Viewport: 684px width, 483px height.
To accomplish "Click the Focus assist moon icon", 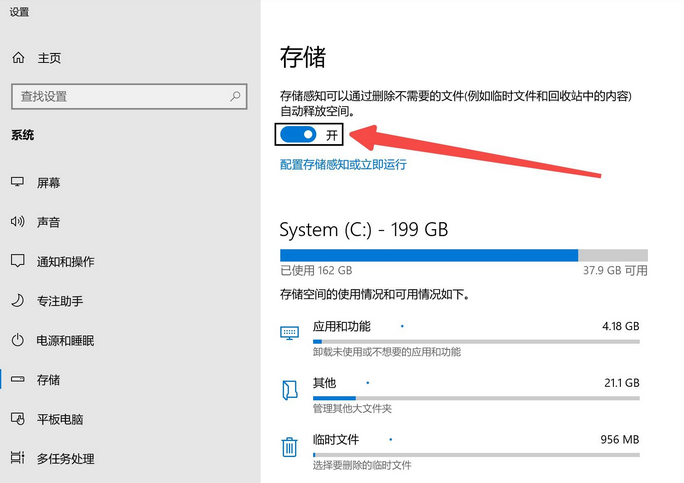I will tap(18, 301).
